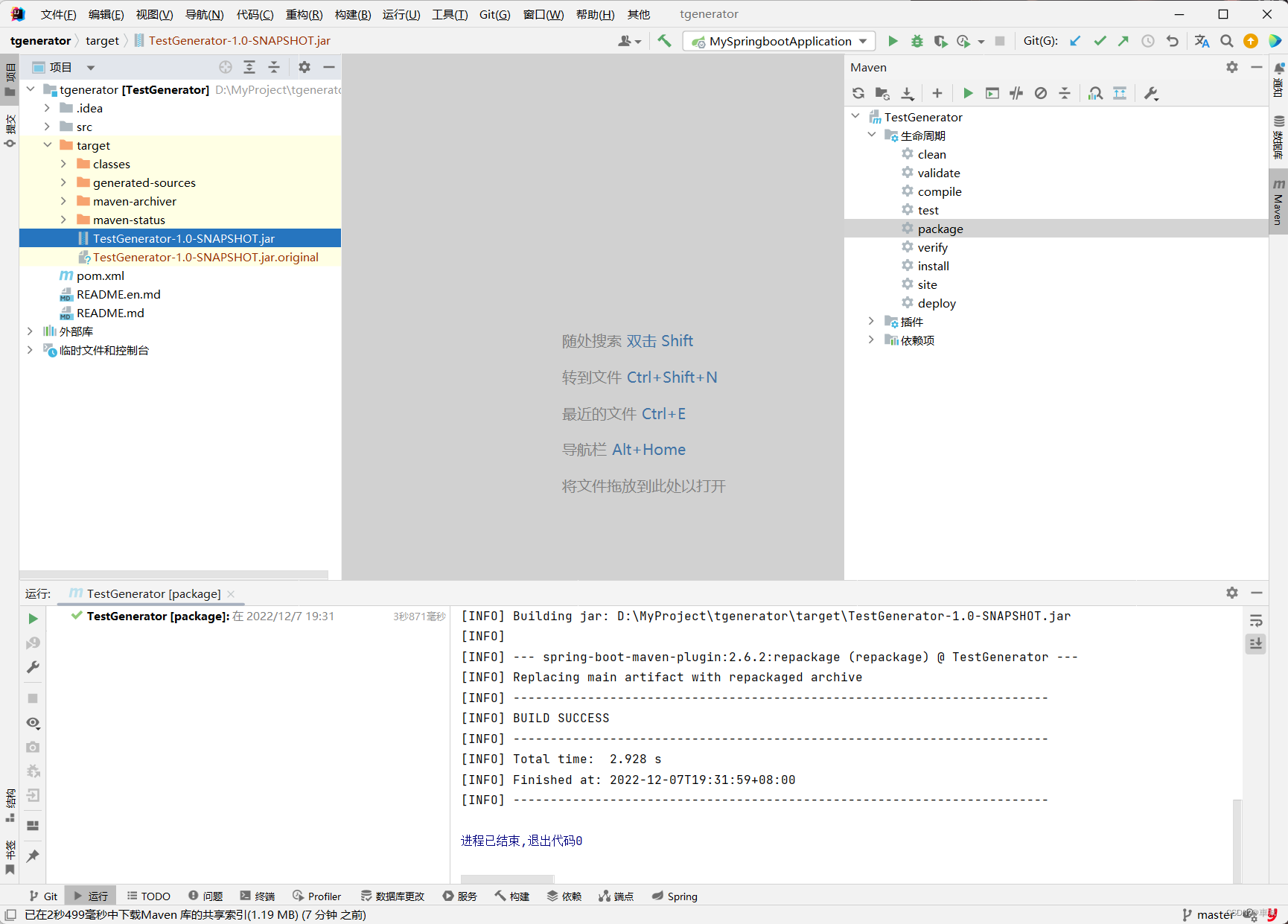The image size is (1288, 924).
Task: Open the Project view dropdown arrow
Action: (x=91, y=68)
